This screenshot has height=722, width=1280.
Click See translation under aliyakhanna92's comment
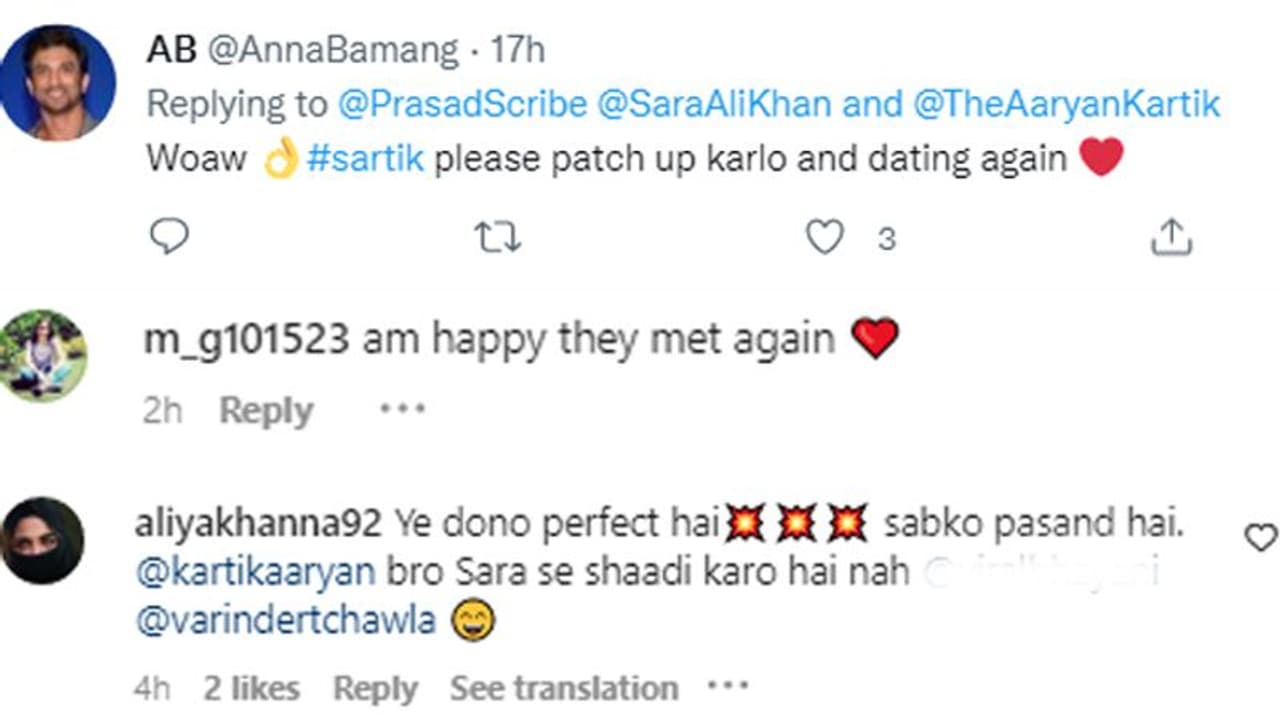tap(564, 688)
